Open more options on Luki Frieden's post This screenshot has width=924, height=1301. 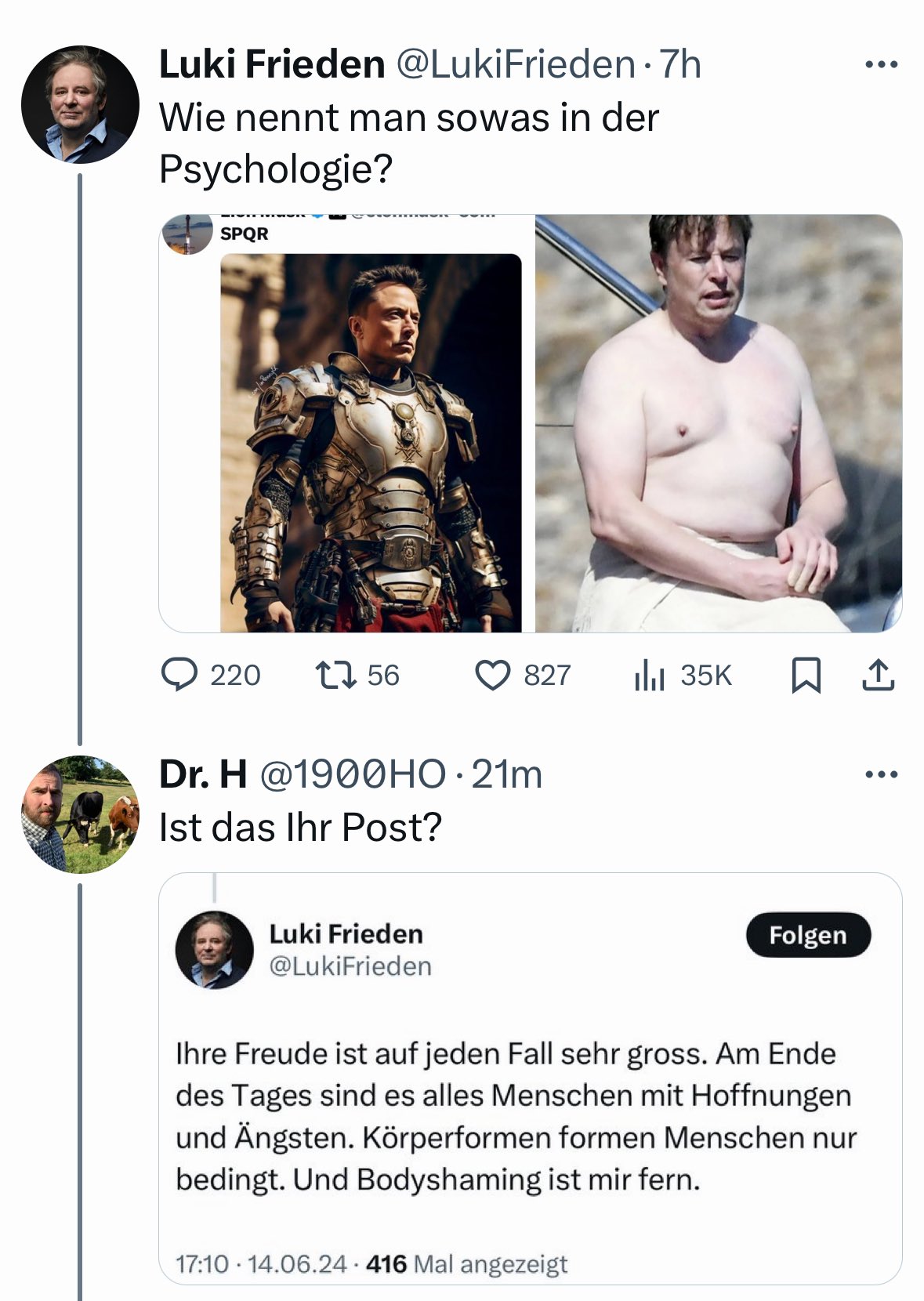coord(882,65)
